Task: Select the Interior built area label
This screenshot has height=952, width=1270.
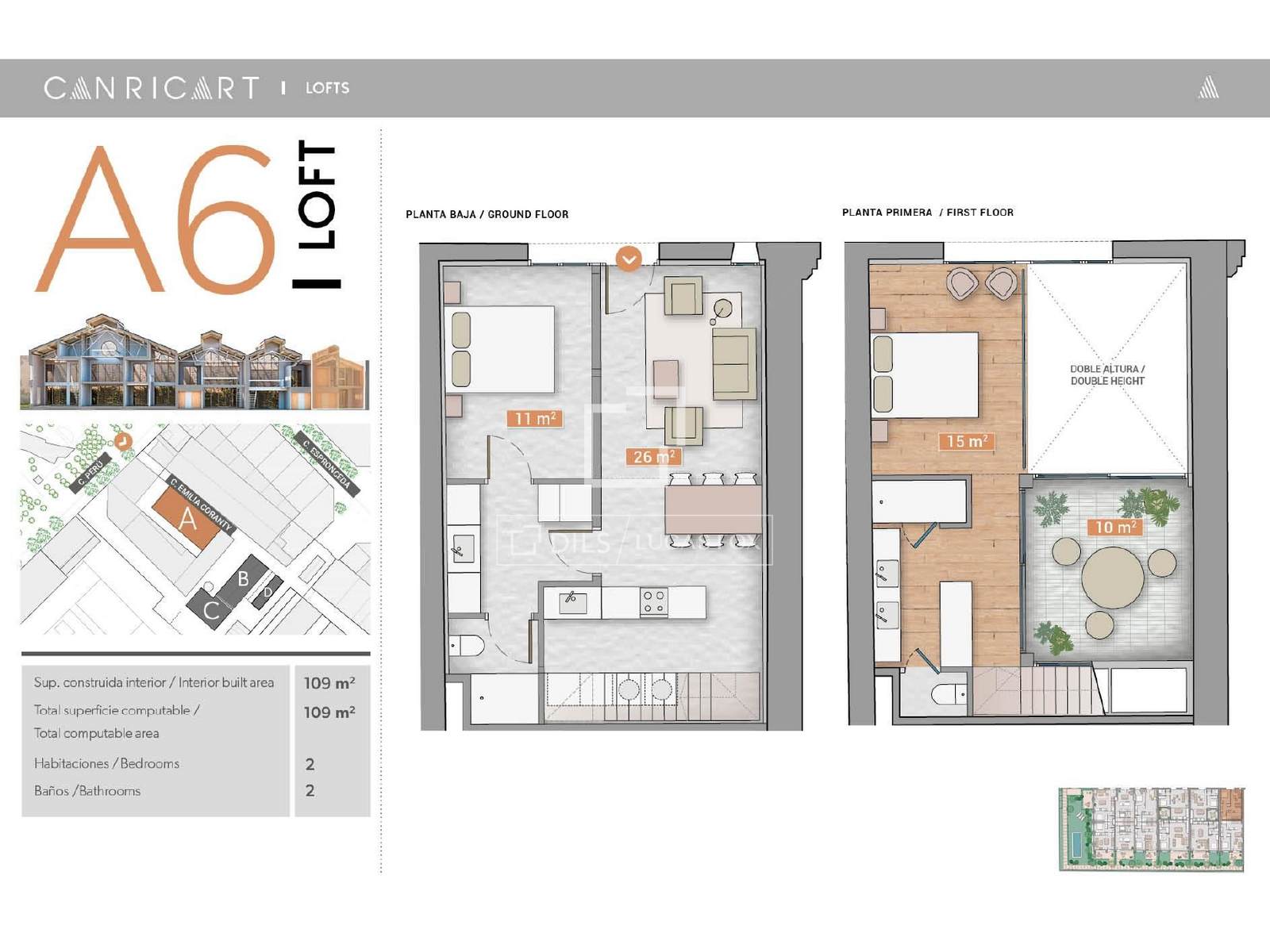Action: click(154, 682)
